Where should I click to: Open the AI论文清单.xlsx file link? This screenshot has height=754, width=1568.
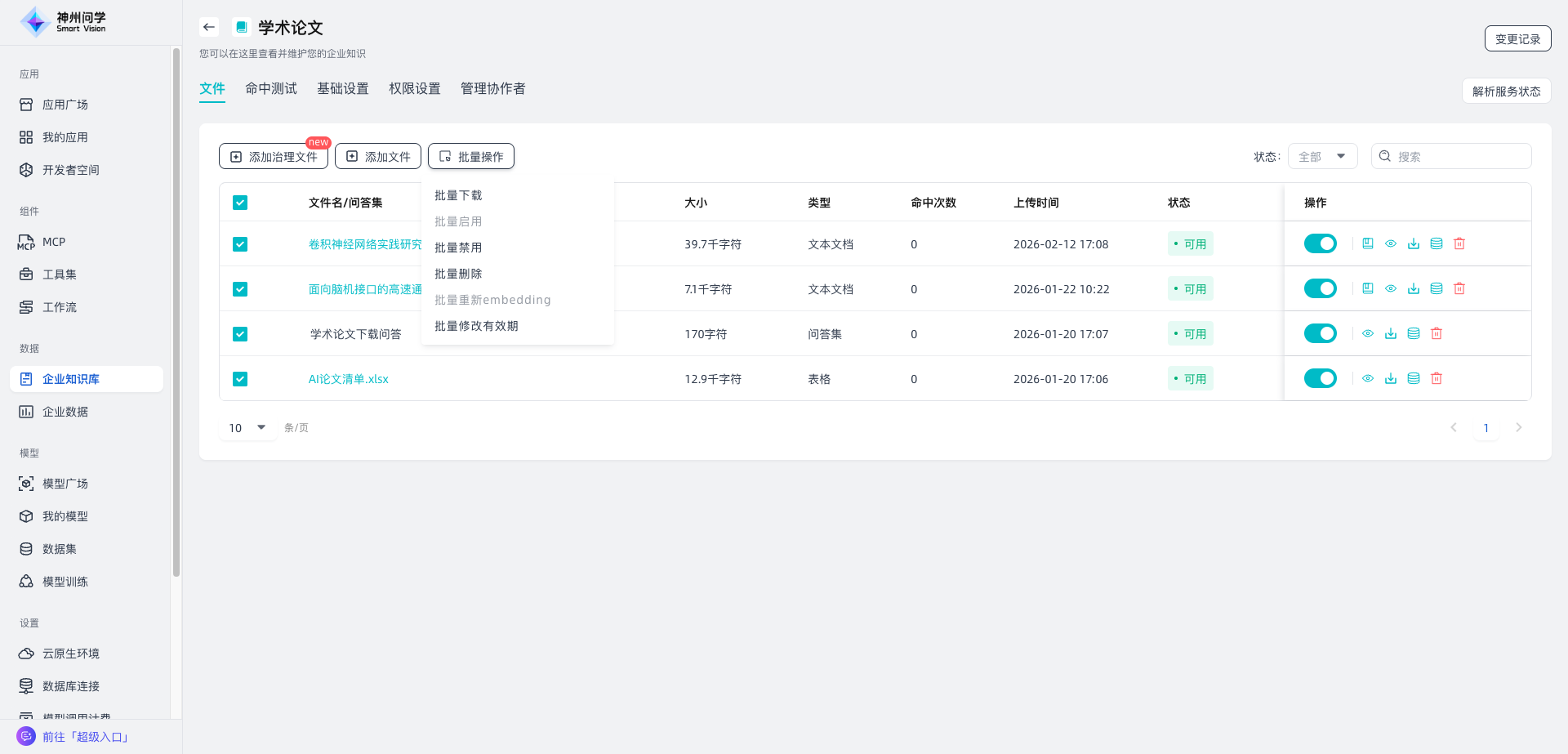(348, 379)
